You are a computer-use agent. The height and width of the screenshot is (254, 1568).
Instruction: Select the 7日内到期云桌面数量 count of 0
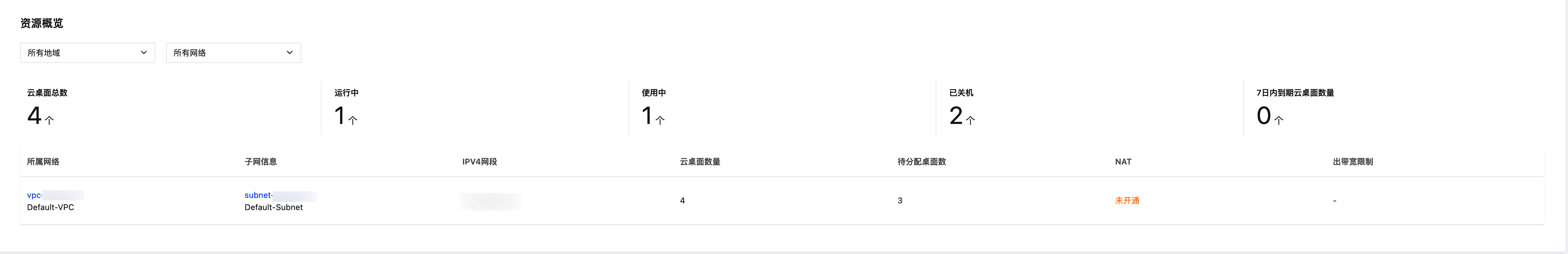[x=1264, y=116]
